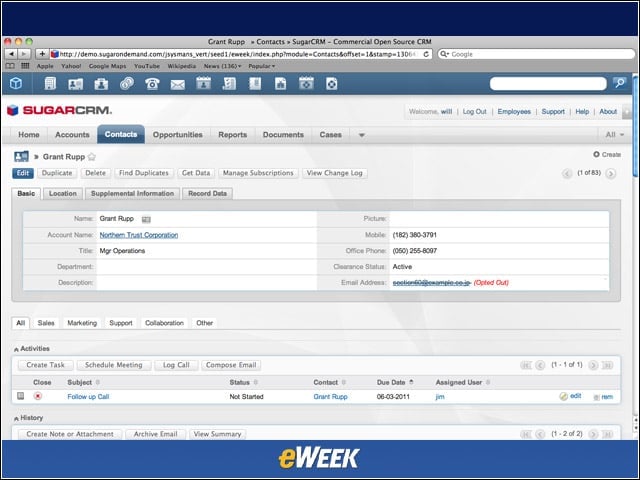The width and height of the screenshot is (640, 480).
Task: Close the Follow up Call activity
Action: click(x=38, y=396)
